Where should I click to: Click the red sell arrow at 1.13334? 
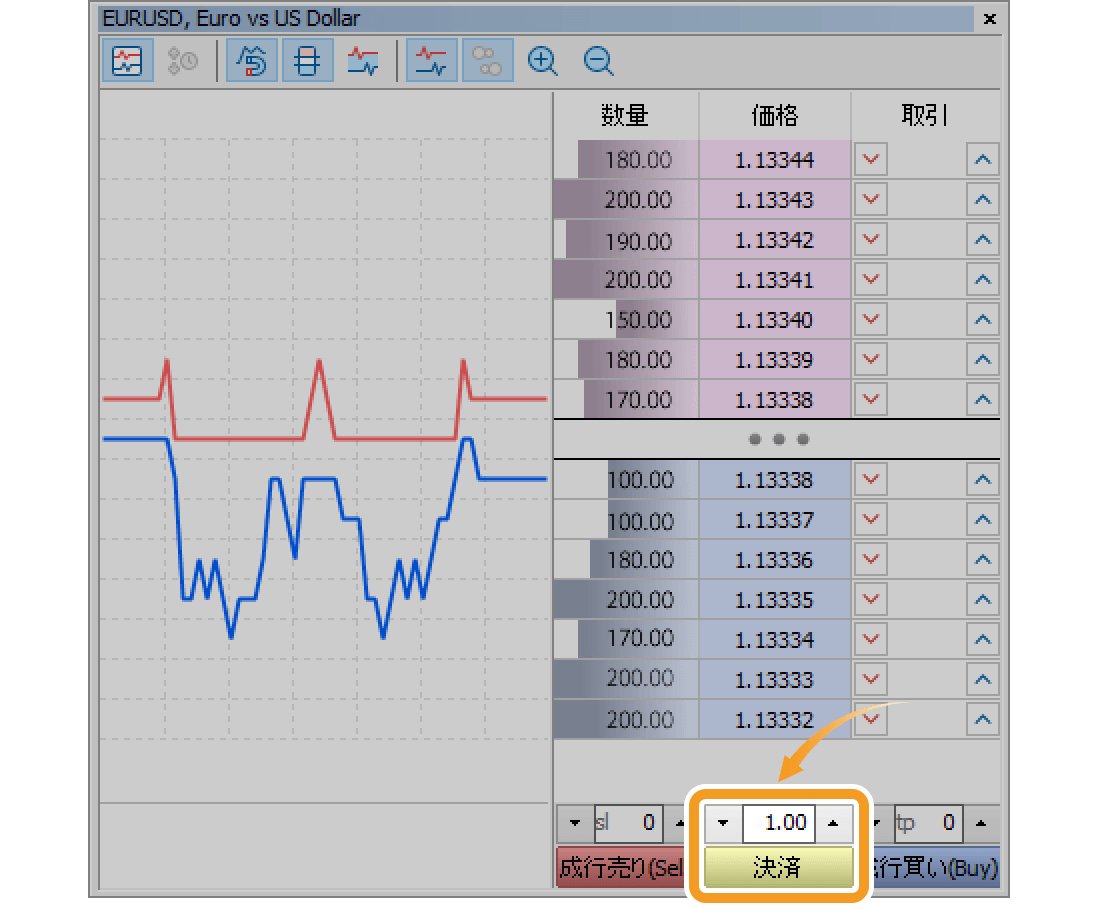tap(871, 640)
